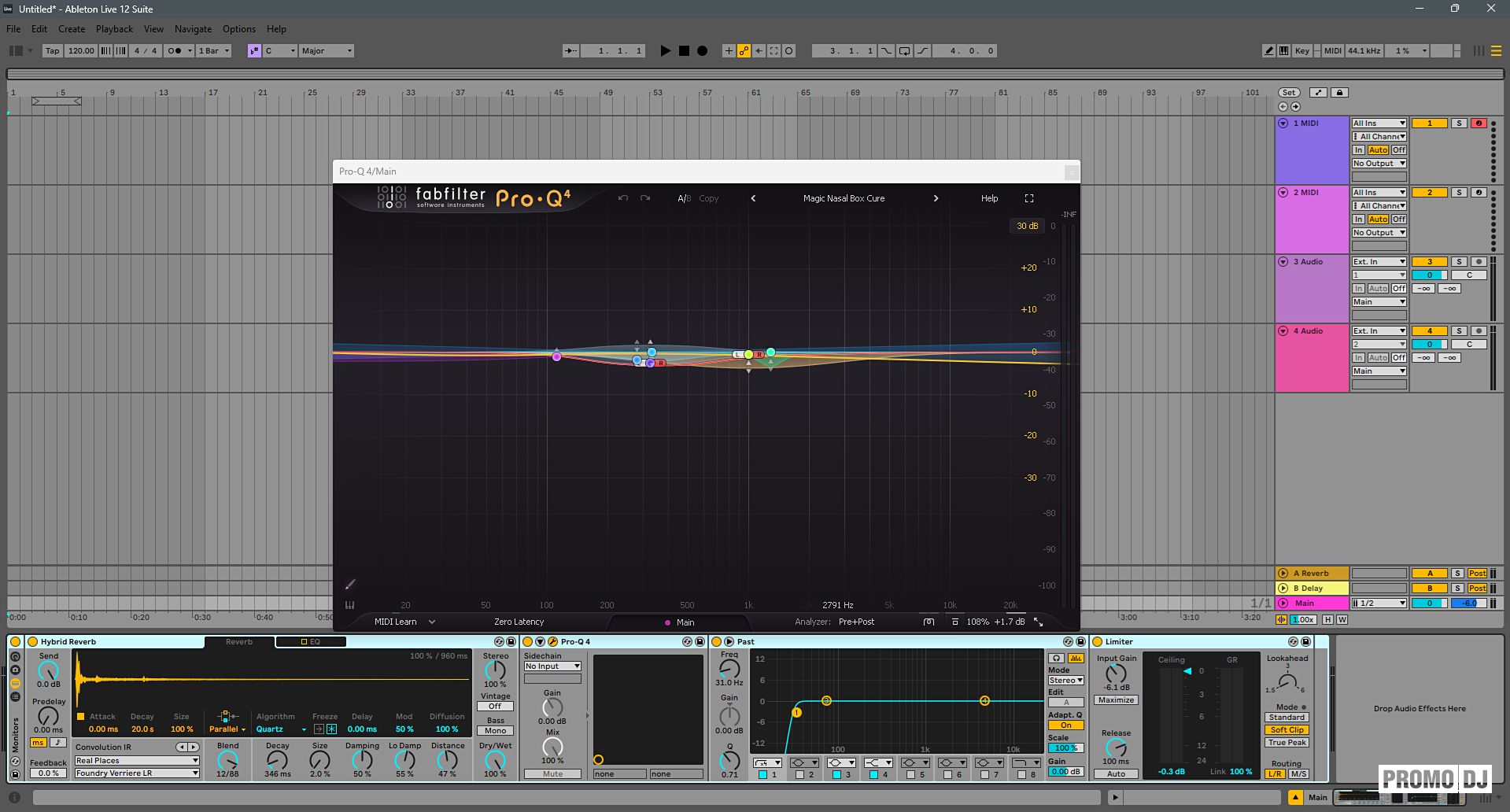This screenshot has width=1510, height=812.
Task: Toggle the Hybrid Reverb Freeze snowflake icon
Action: [331, 729]
